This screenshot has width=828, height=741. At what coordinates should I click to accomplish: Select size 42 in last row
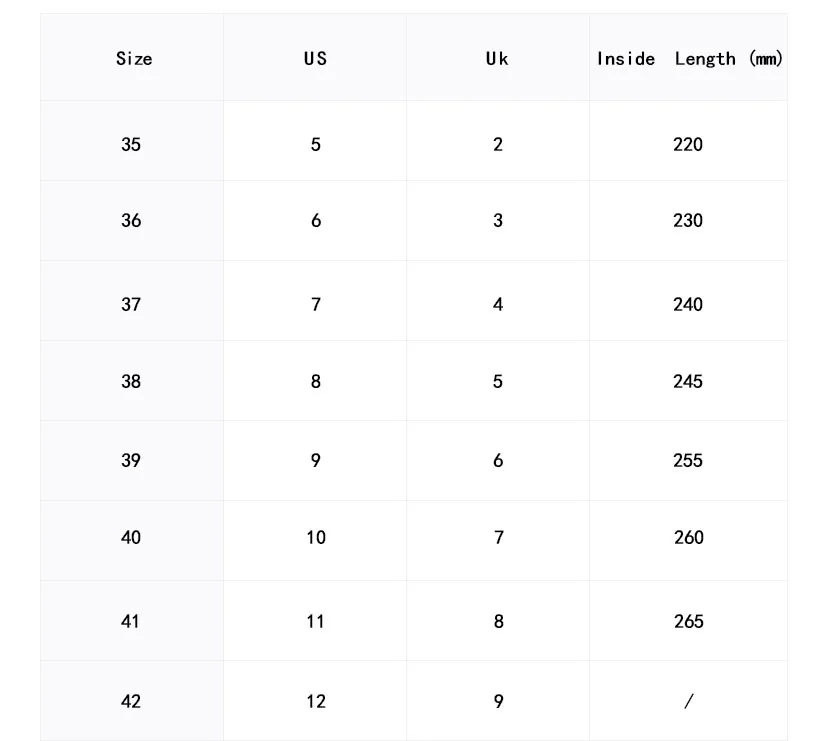131,701
